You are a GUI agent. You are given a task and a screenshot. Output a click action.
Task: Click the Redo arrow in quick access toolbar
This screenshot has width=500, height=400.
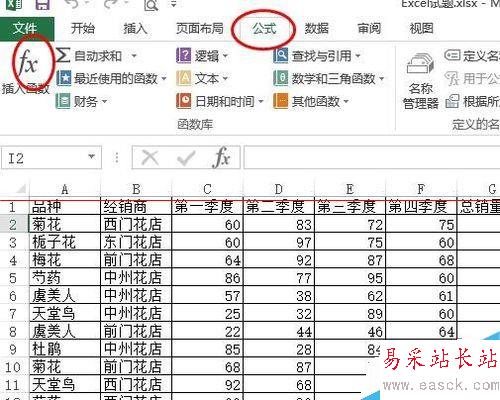(x=111, y=4)
